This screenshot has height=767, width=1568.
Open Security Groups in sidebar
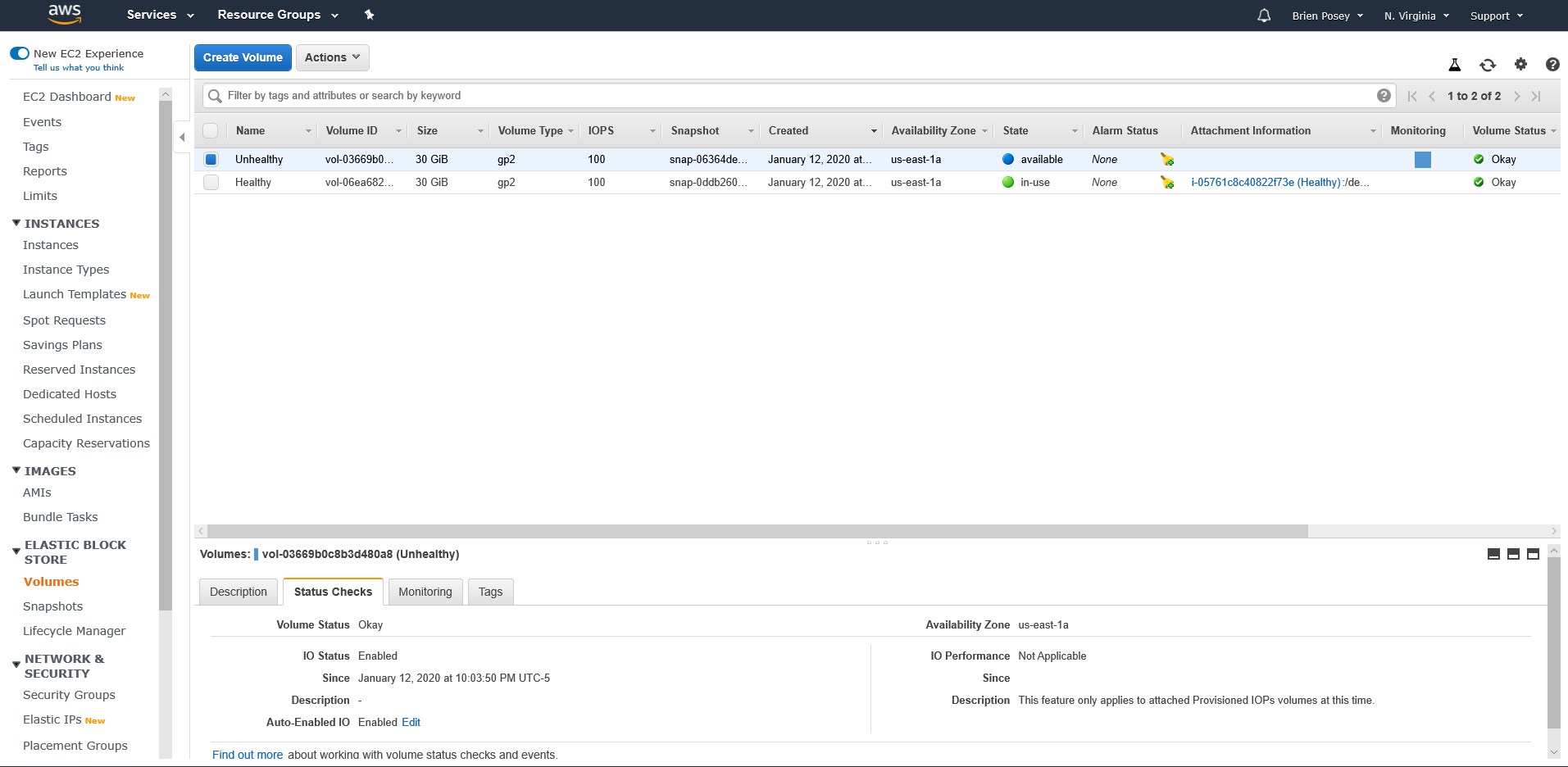[x=69, y=695]
